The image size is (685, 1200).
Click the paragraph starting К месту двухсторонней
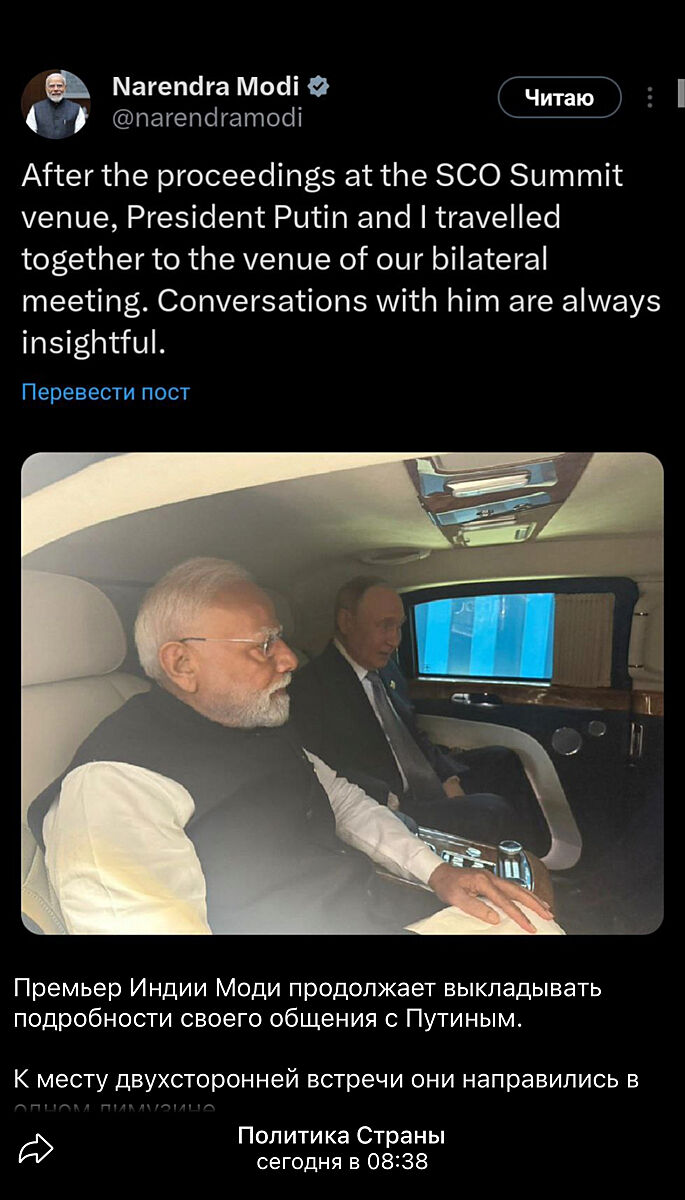pos(326,1080)
